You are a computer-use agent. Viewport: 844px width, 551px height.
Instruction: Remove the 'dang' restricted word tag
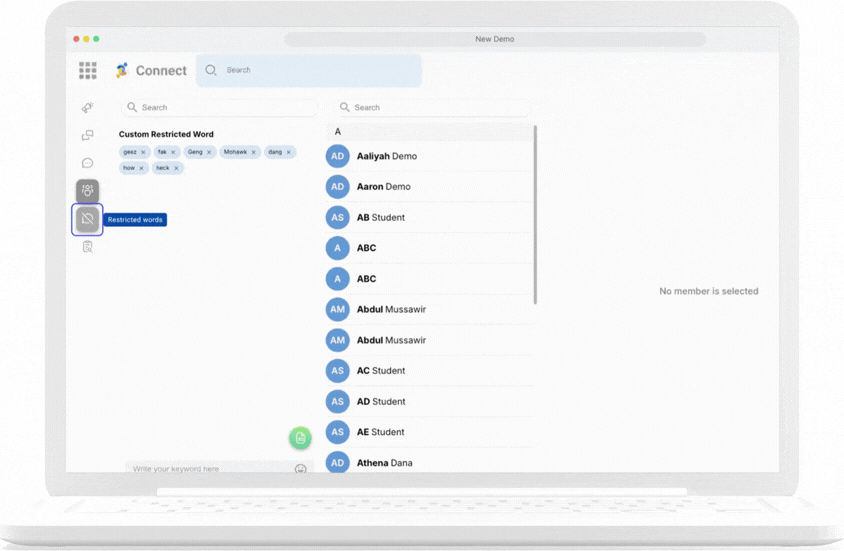[x=289, y=152]
